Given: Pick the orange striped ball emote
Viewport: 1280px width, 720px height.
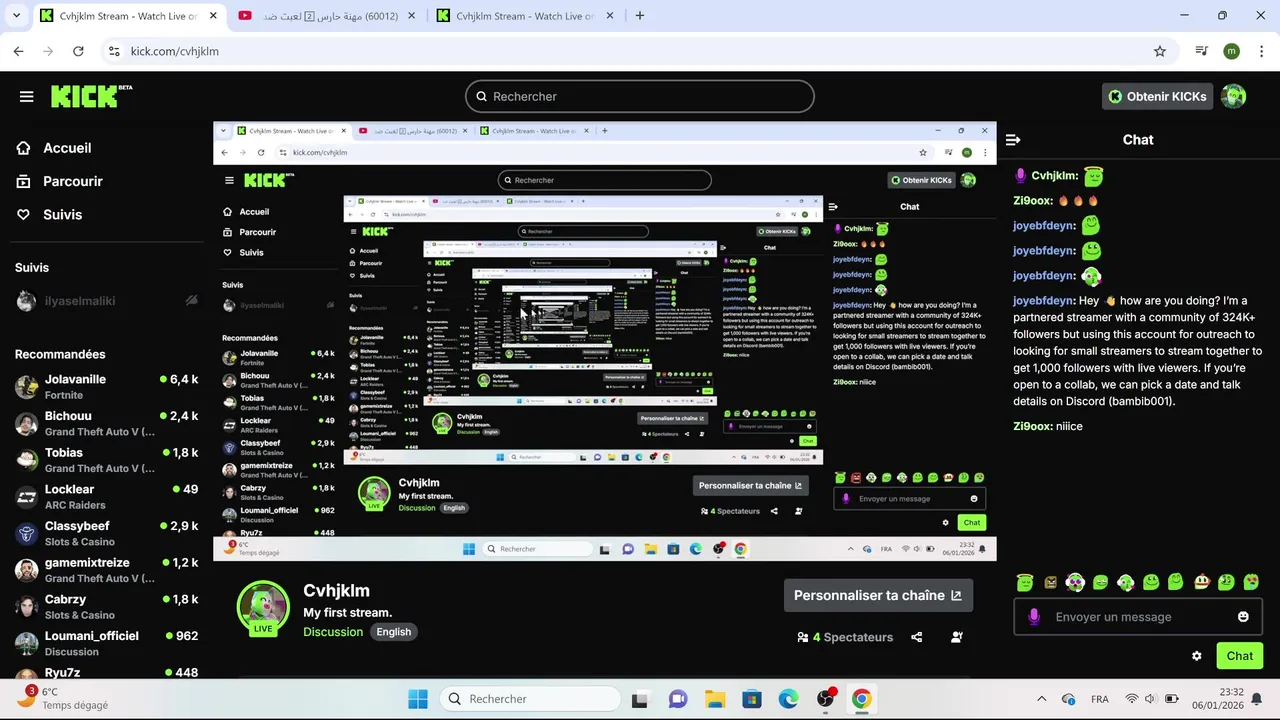Looking at the screenshot, I should tap(1201, 582).
